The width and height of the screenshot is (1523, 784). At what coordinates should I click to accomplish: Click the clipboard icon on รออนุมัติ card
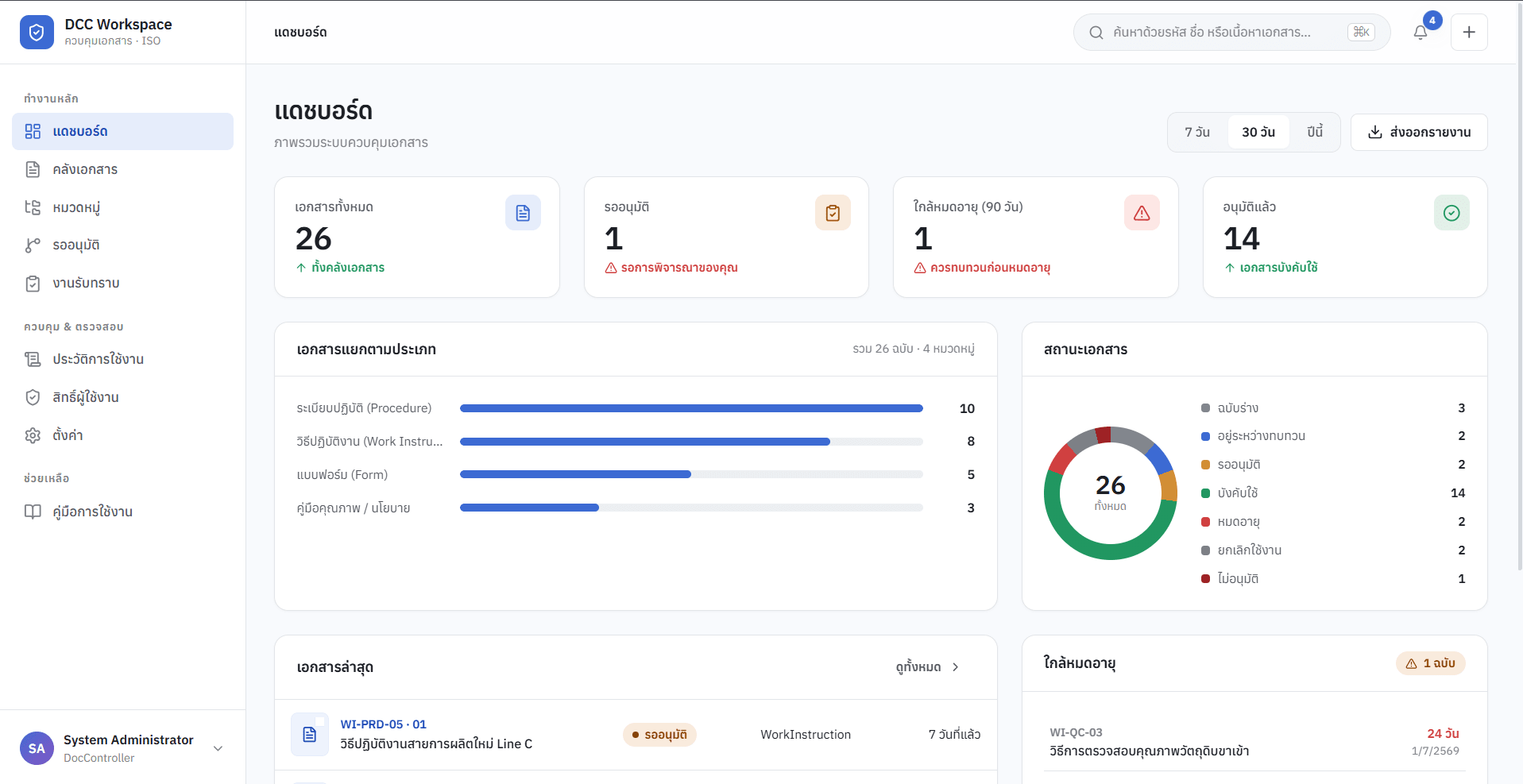[x=833, y=213]
